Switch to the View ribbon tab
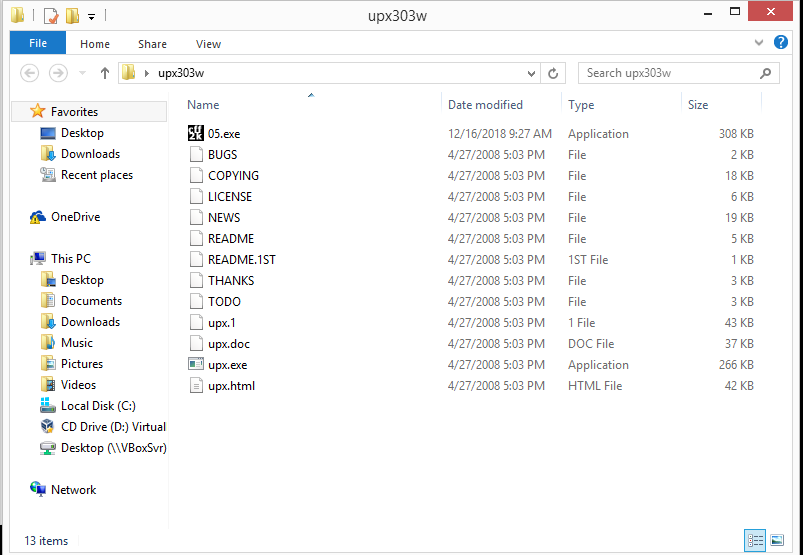The width and height of the screenshot is (803, 555). click(208, 44)
